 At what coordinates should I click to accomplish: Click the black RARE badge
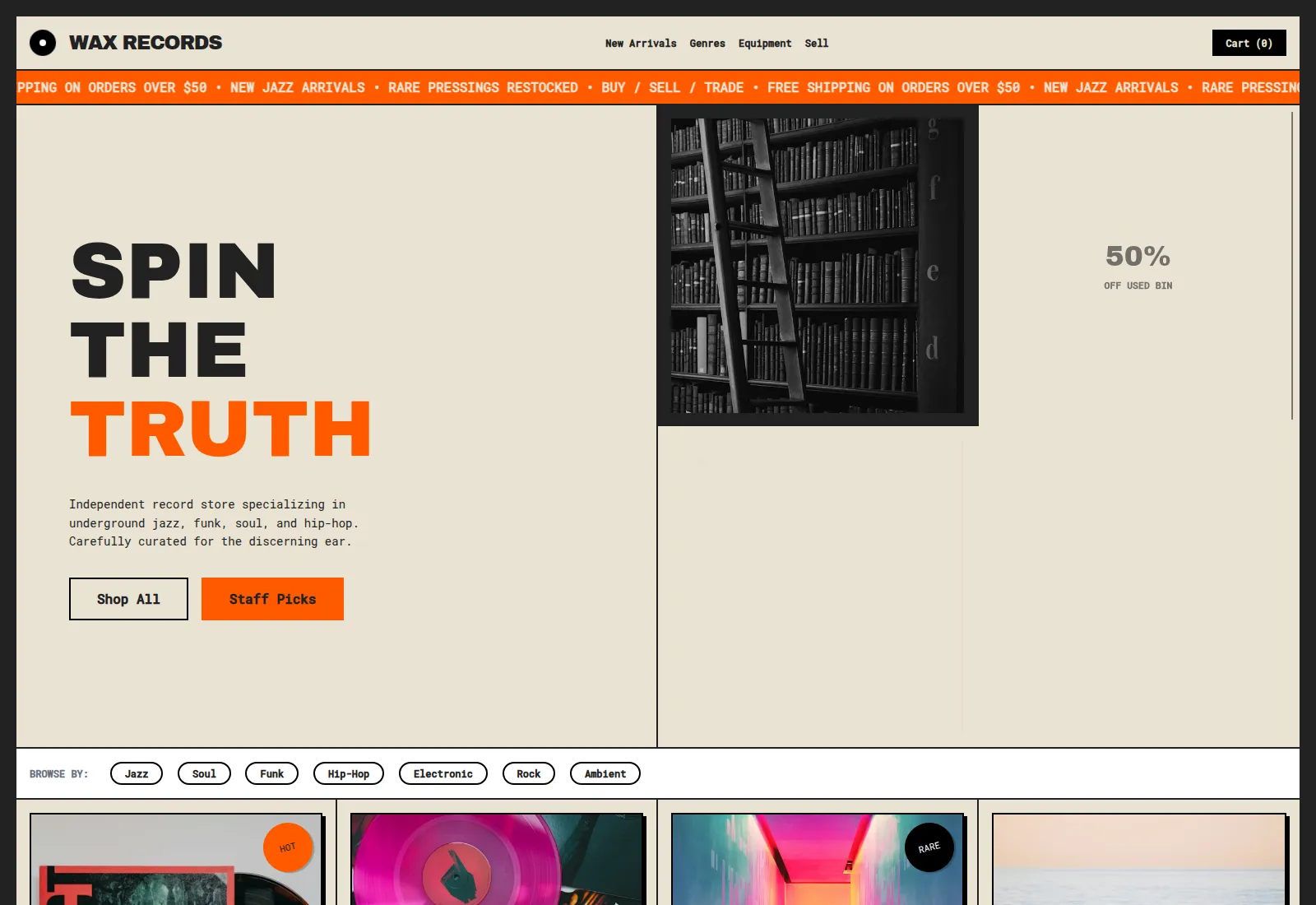click(x=929, y=847)
